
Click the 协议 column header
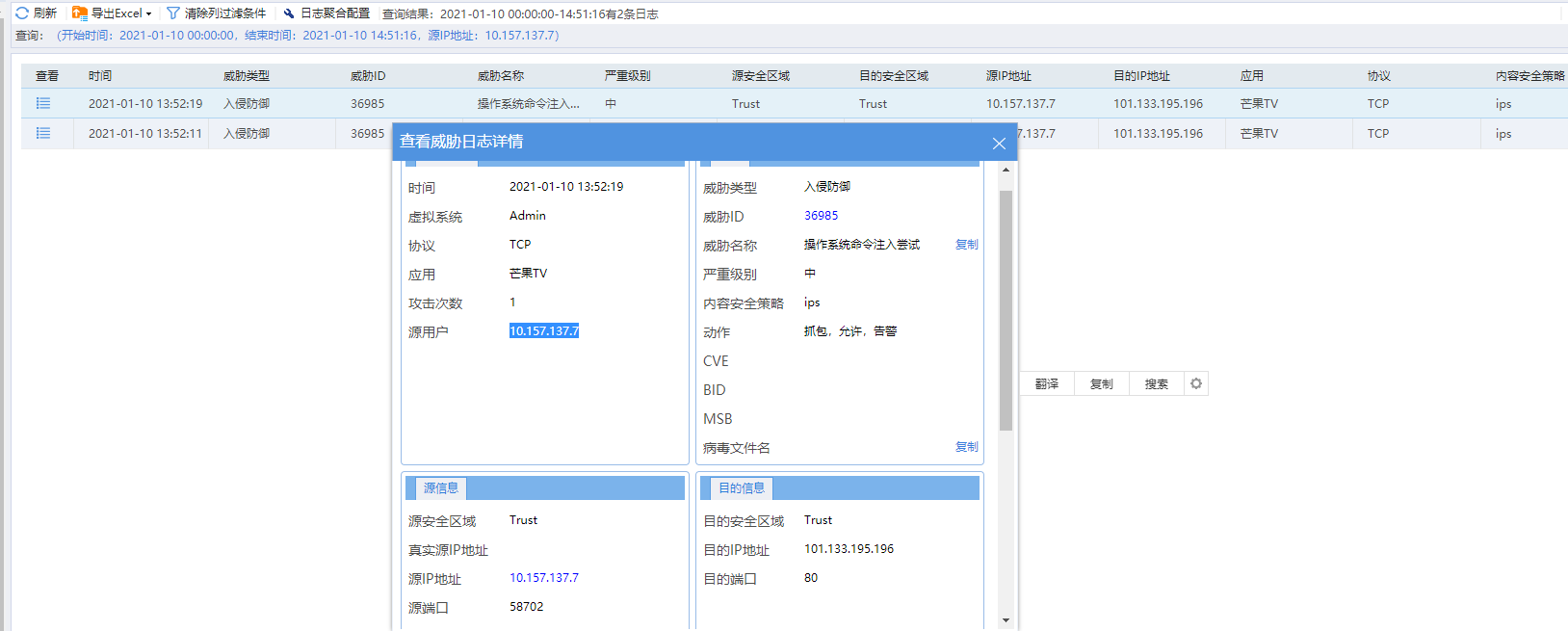coord(1379,75)
